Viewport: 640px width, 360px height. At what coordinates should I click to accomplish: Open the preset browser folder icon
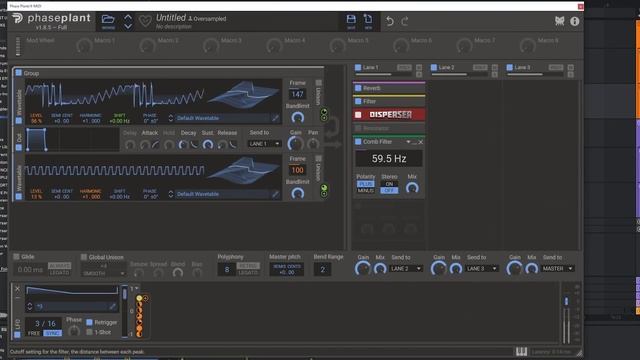(108, 19)
